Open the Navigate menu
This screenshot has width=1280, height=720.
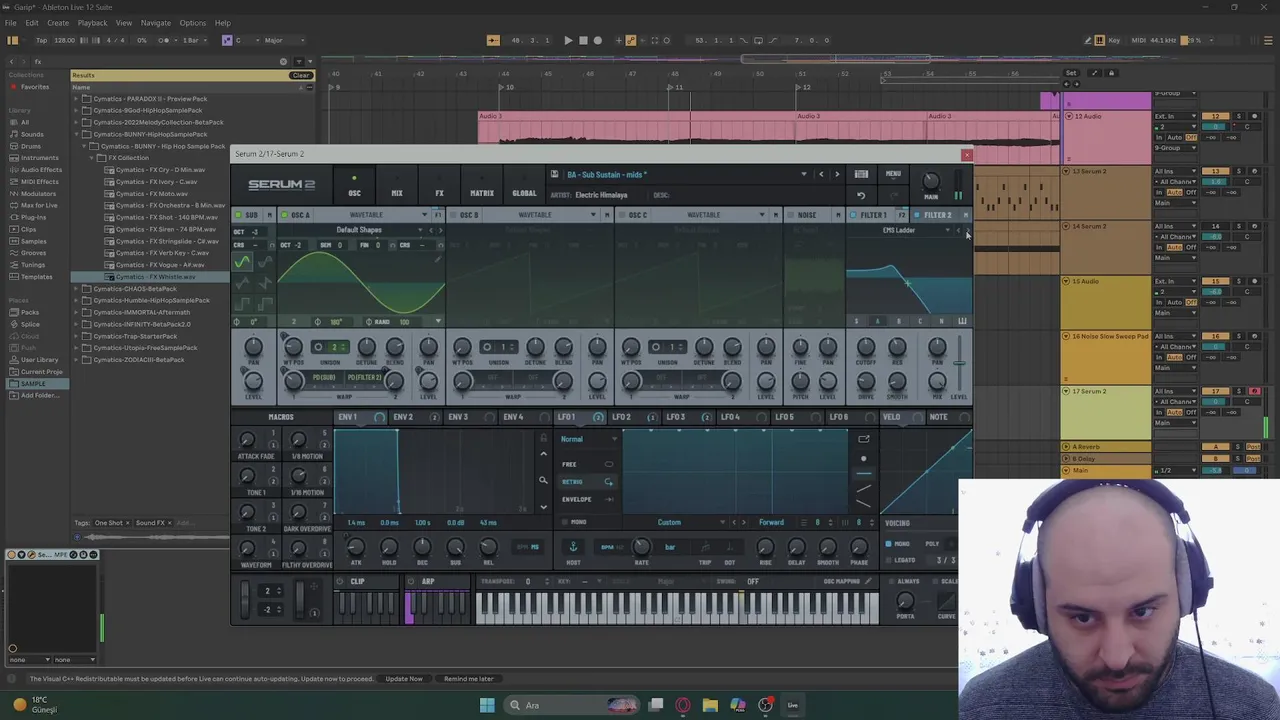click(155, 23)
